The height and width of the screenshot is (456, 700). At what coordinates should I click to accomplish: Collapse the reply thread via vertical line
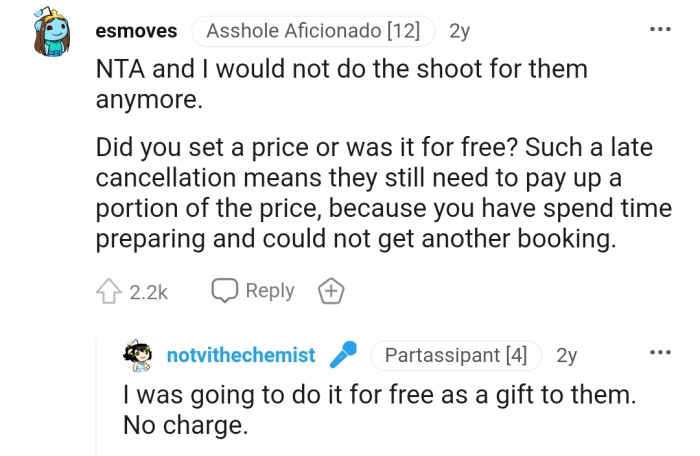pos(97,400)
